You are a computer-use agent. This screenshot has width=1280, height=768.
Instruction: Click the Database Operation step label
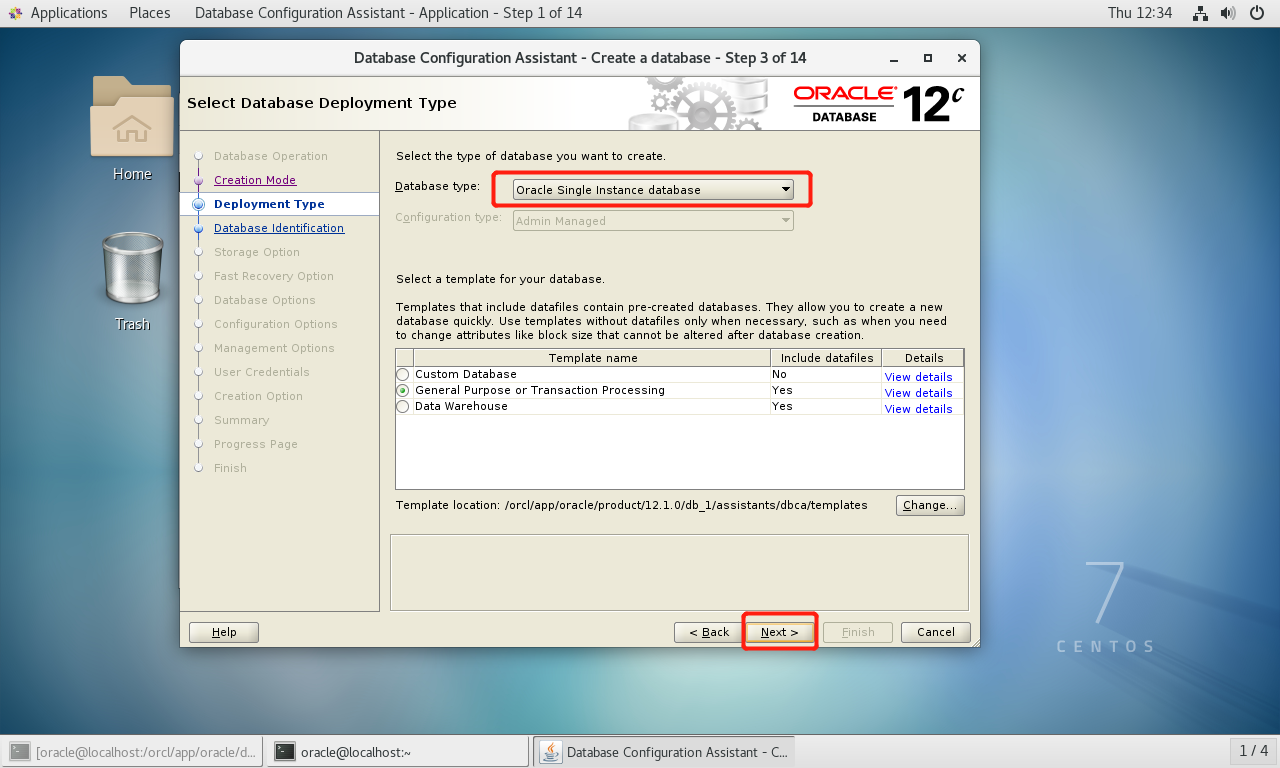[271, 156]
